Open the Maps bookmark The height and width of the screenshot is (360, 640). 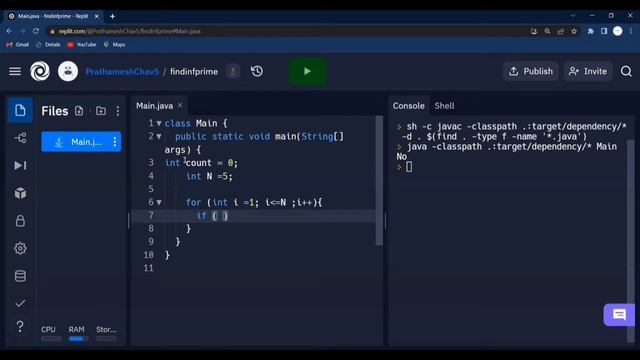pos(115,44)
